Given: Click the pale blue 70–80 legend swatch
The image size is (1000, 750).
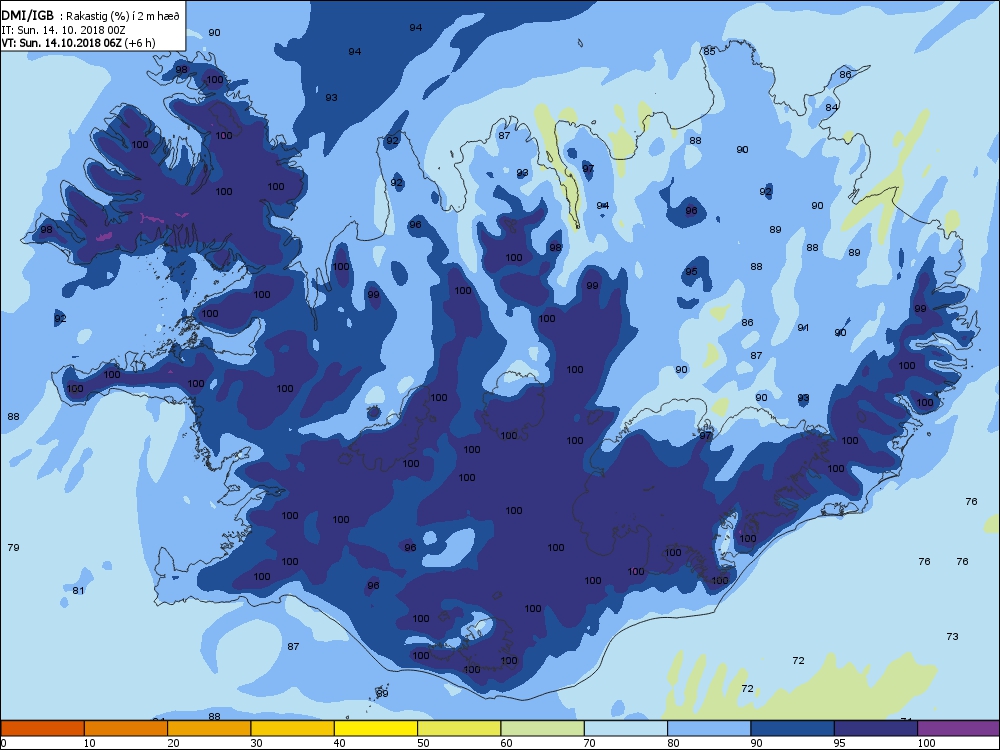Looking at the screenshot, I should [x=626, y=728].
